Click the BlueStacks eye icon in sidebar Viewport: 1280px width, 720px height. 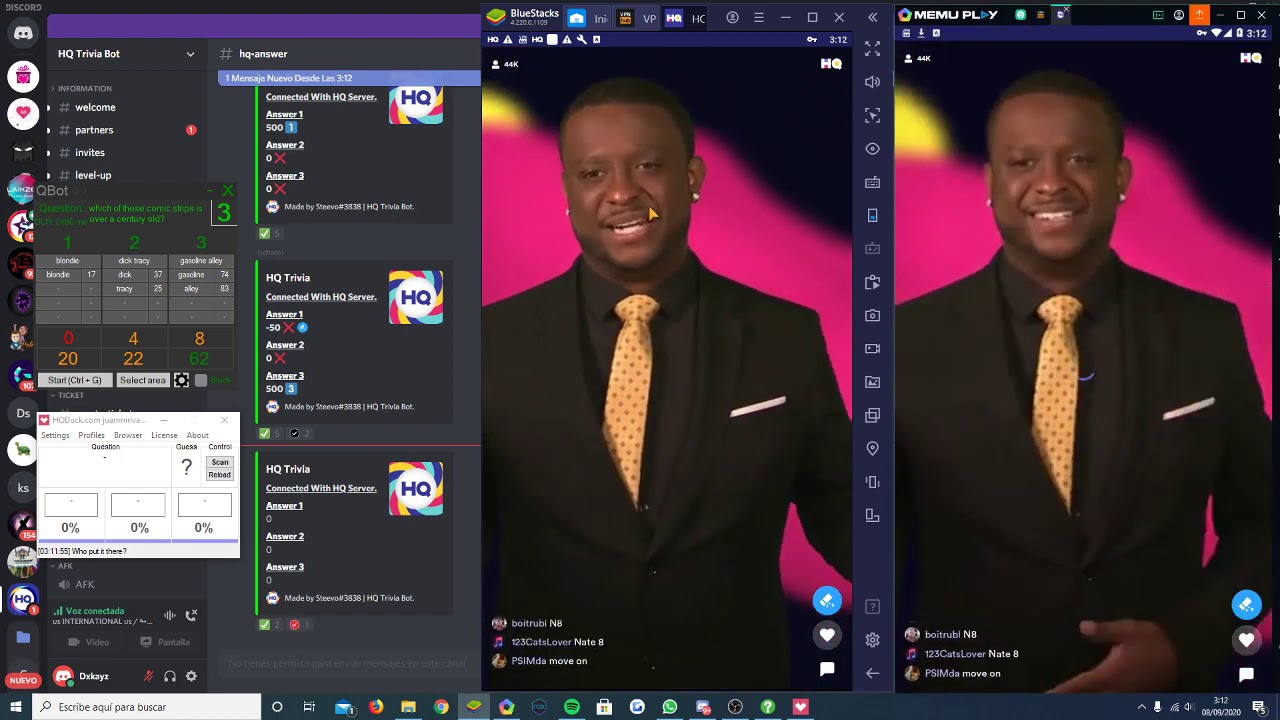click(873, 149)
